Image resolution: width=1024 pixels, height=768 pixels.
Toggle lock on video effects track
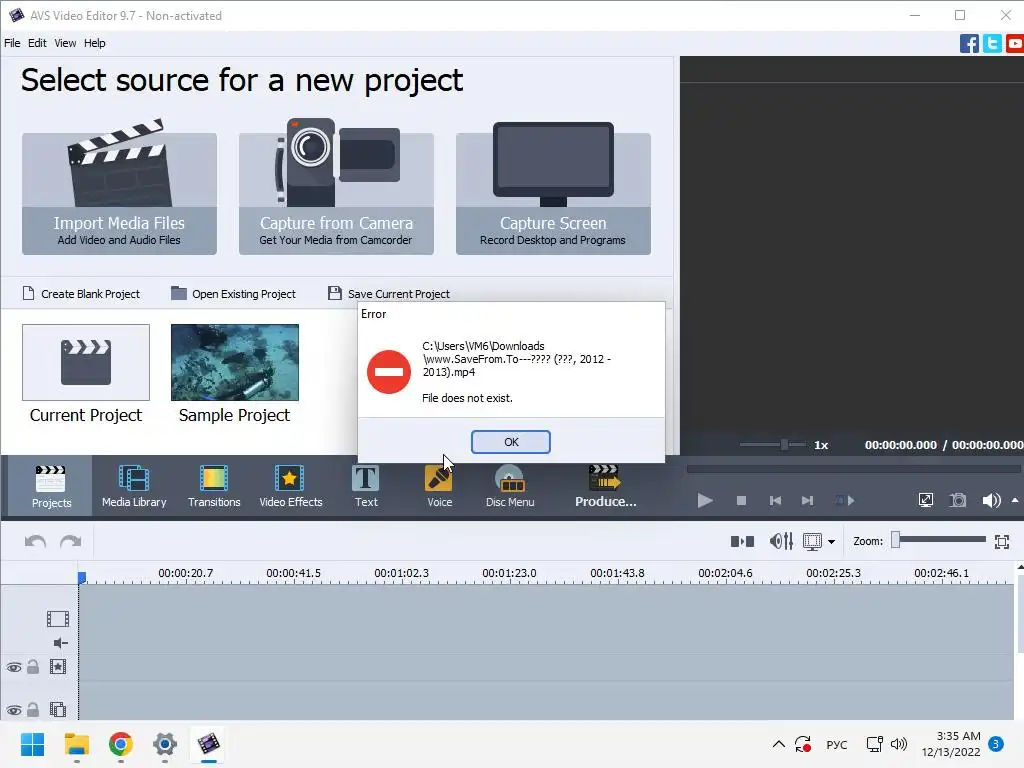(x=33, y=667)
